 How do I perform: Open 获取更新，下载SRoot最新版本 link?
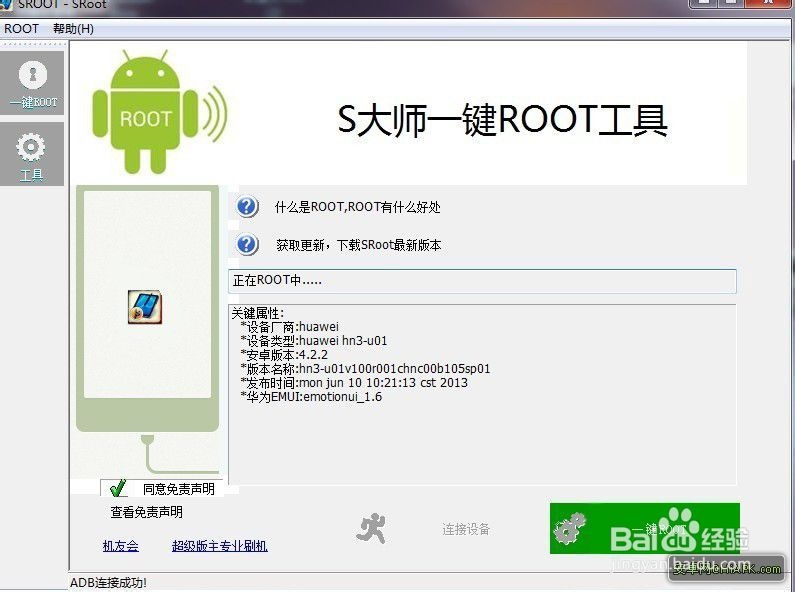[358, 245]
